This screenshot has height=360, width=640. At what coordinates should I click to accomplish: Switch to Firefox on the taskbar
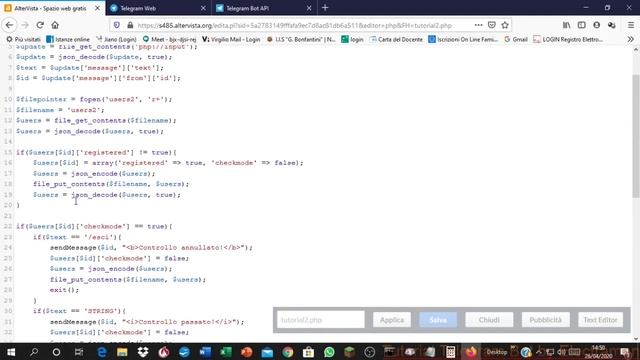pos(471,352)
